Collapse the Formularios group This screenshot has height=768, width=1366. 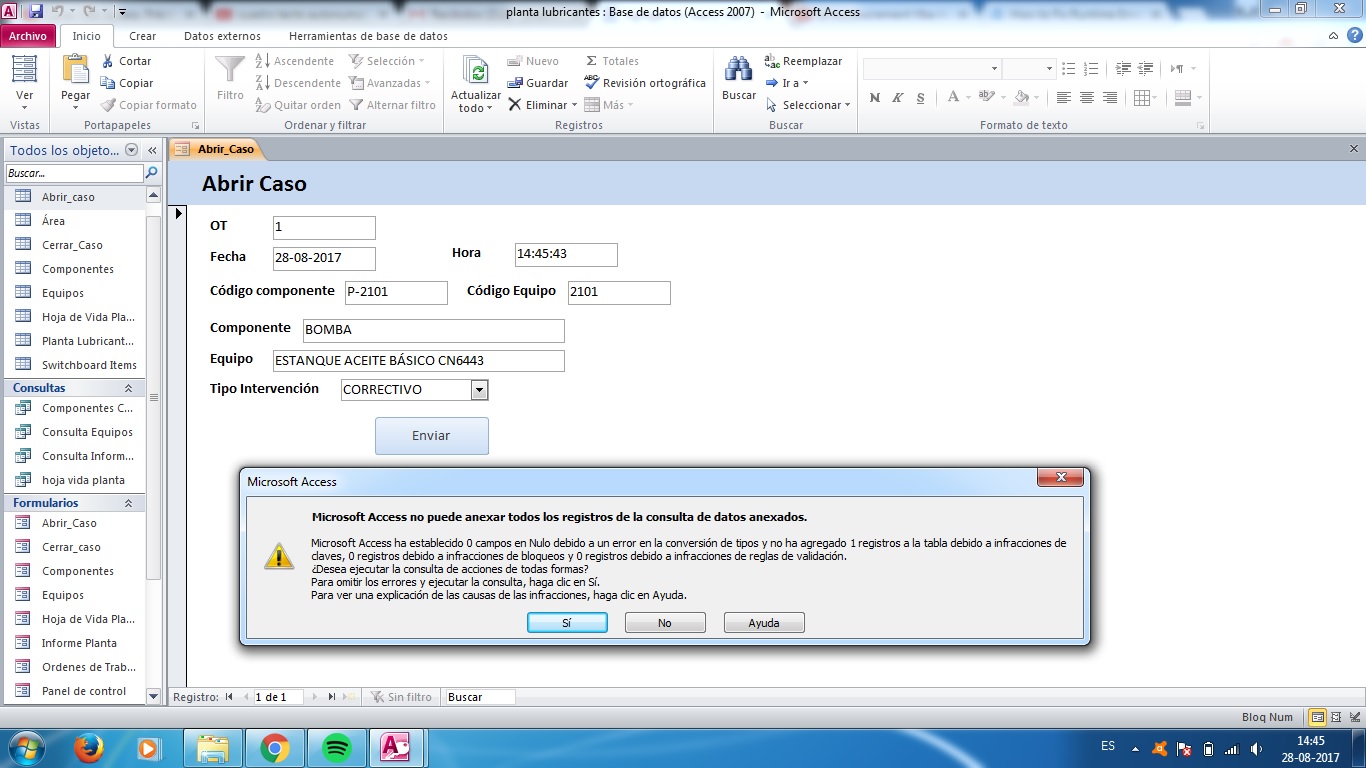click(x=128, y=503)
